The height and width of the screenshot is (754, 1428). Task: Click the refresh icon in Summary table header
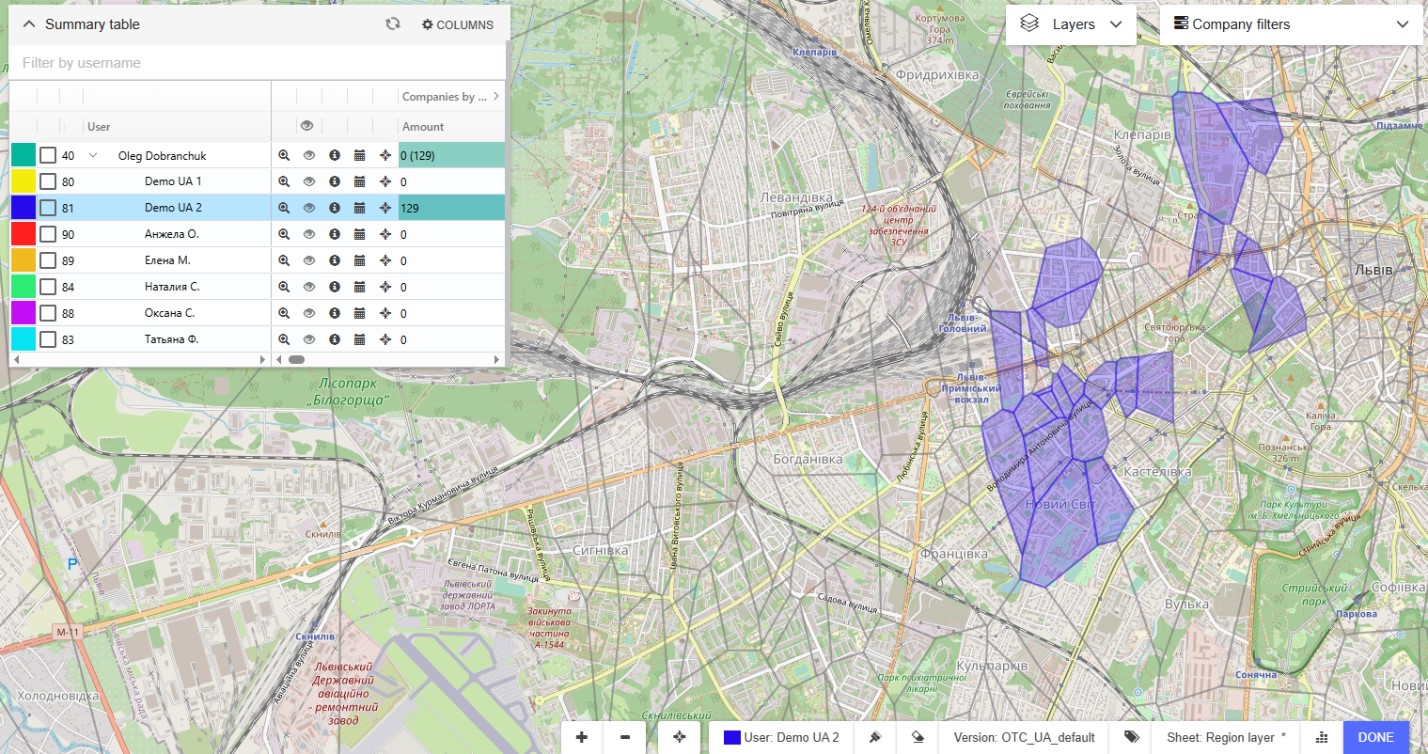pyautogui.click(x=393, y=24)
